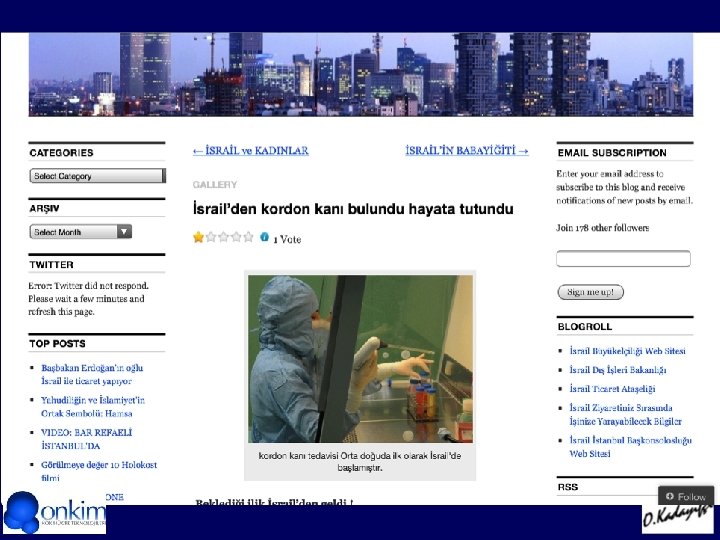Click the post title about kordon kanı

tap(353, 209)
